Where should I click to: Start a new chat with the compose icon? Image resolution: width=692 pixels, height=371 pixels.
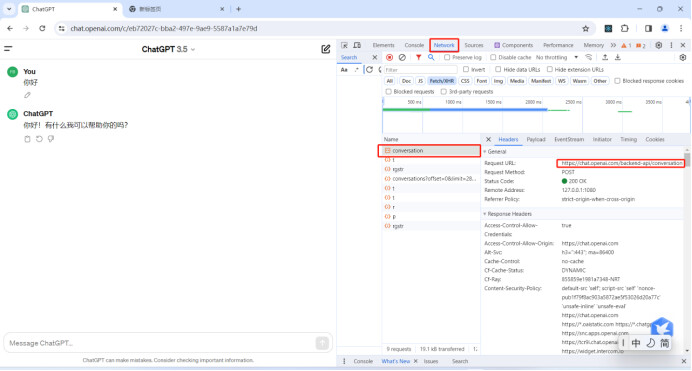coord(326,49)
